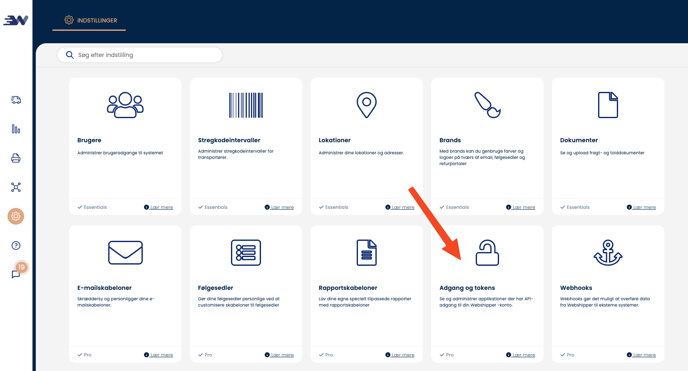Image resolution: width=688 pixels, height=371 pixels.
Task: Click the 'Stregkodeintervaller' card title
Action: point(229,140)
